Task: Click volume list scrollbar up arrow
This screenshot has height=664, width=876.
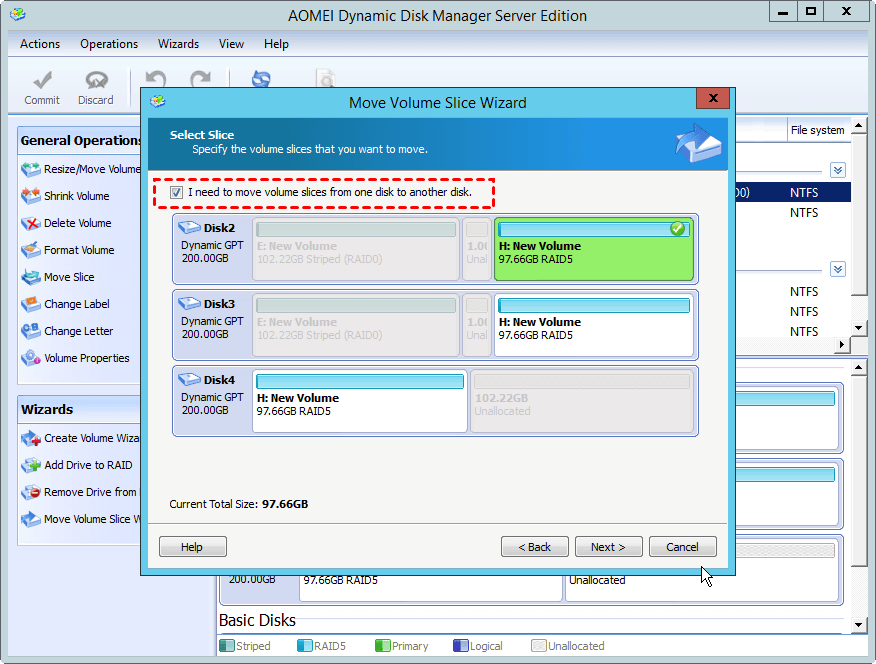Action: (x=859, y=125)
